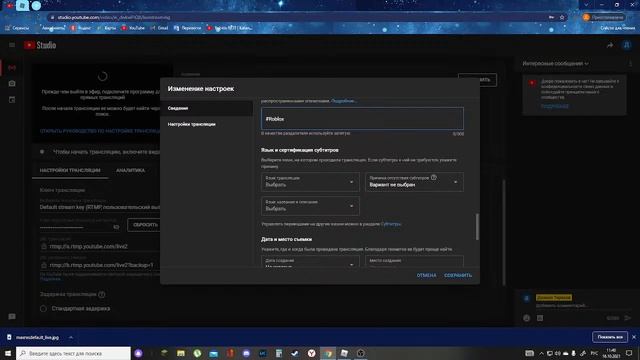Close the downloads bar
The image size is (640, 360).
[x=634, y=337]
